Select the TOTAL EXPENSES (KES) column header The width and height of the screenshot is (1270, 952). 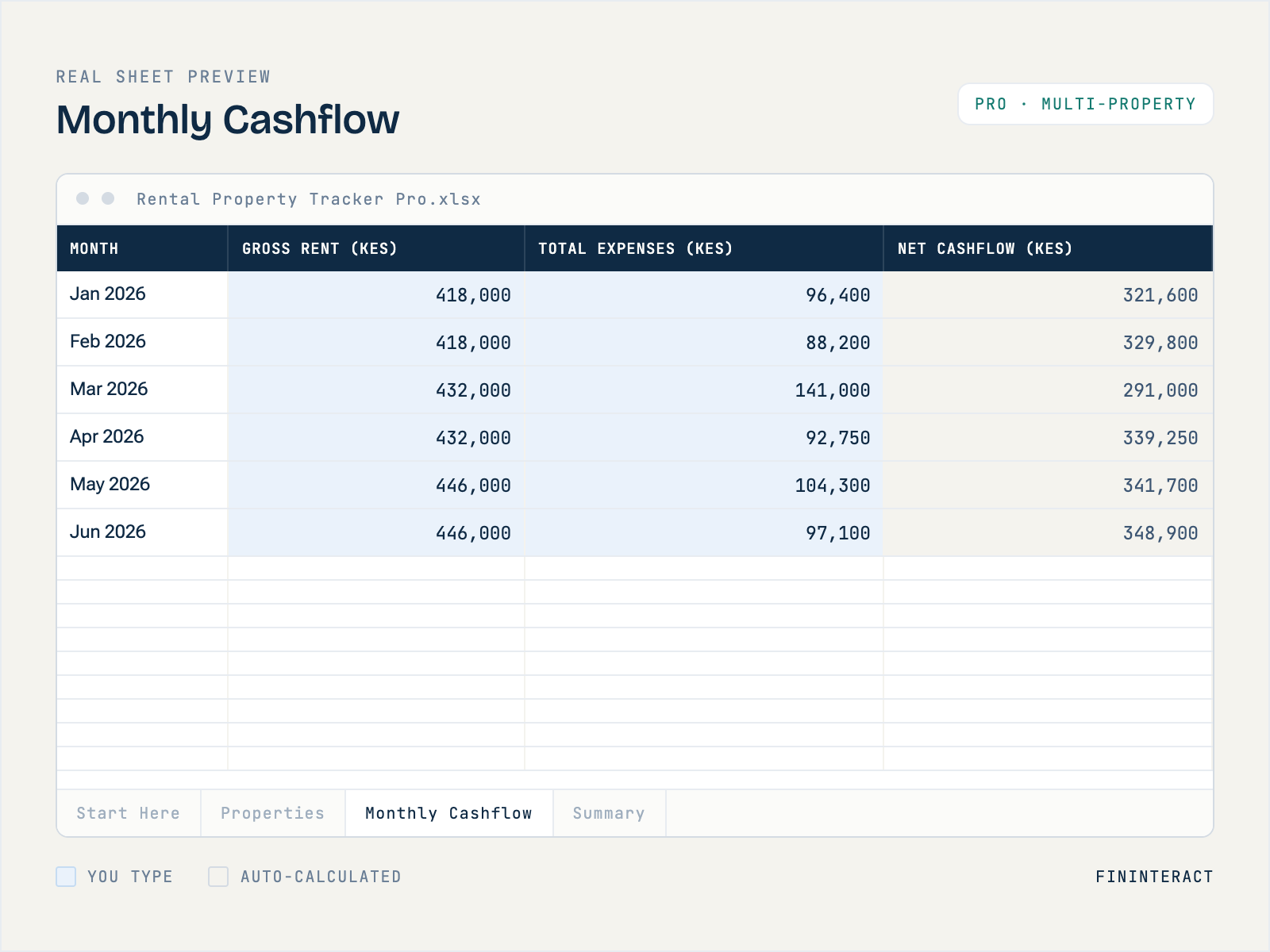[x=704, y=248]
